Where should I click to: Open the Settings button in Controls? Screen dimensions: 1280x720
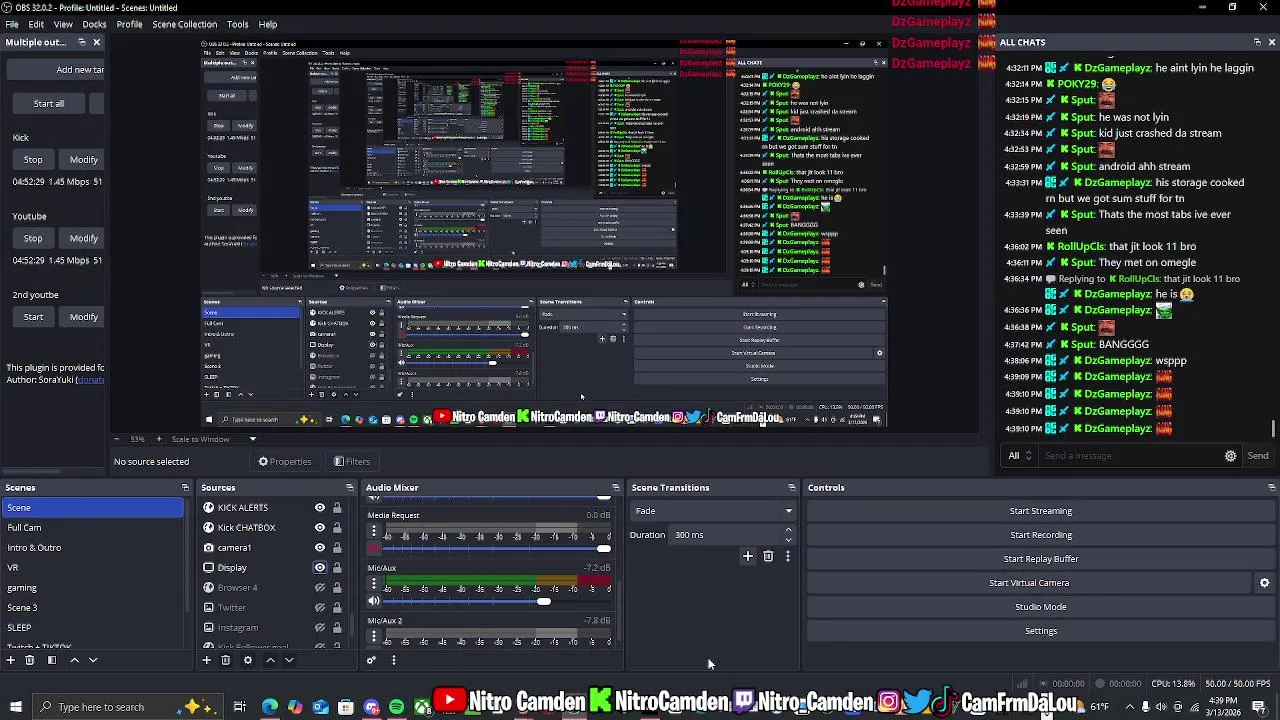click(1040, 631)
